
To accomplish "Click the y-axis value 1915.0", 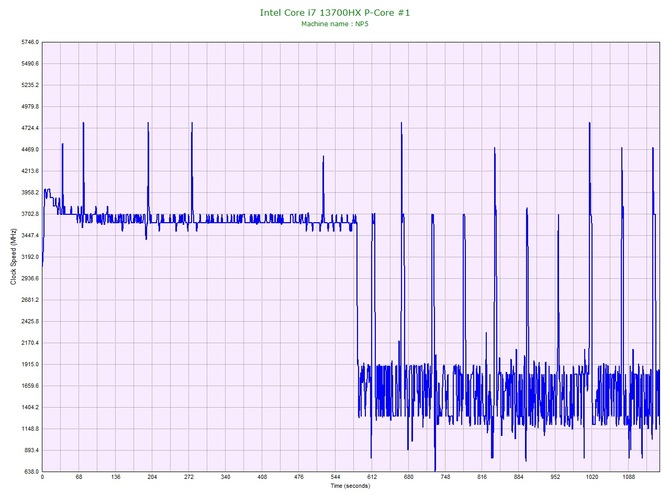I will click(30, 365).
